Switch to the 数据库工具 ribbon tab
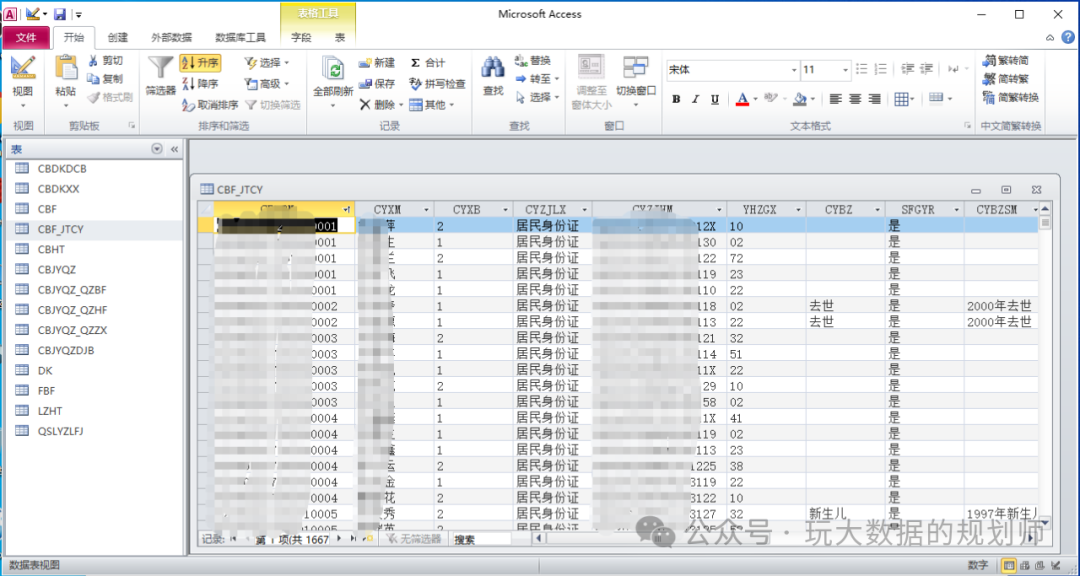The image size is (1080, 576). [240, 37]
